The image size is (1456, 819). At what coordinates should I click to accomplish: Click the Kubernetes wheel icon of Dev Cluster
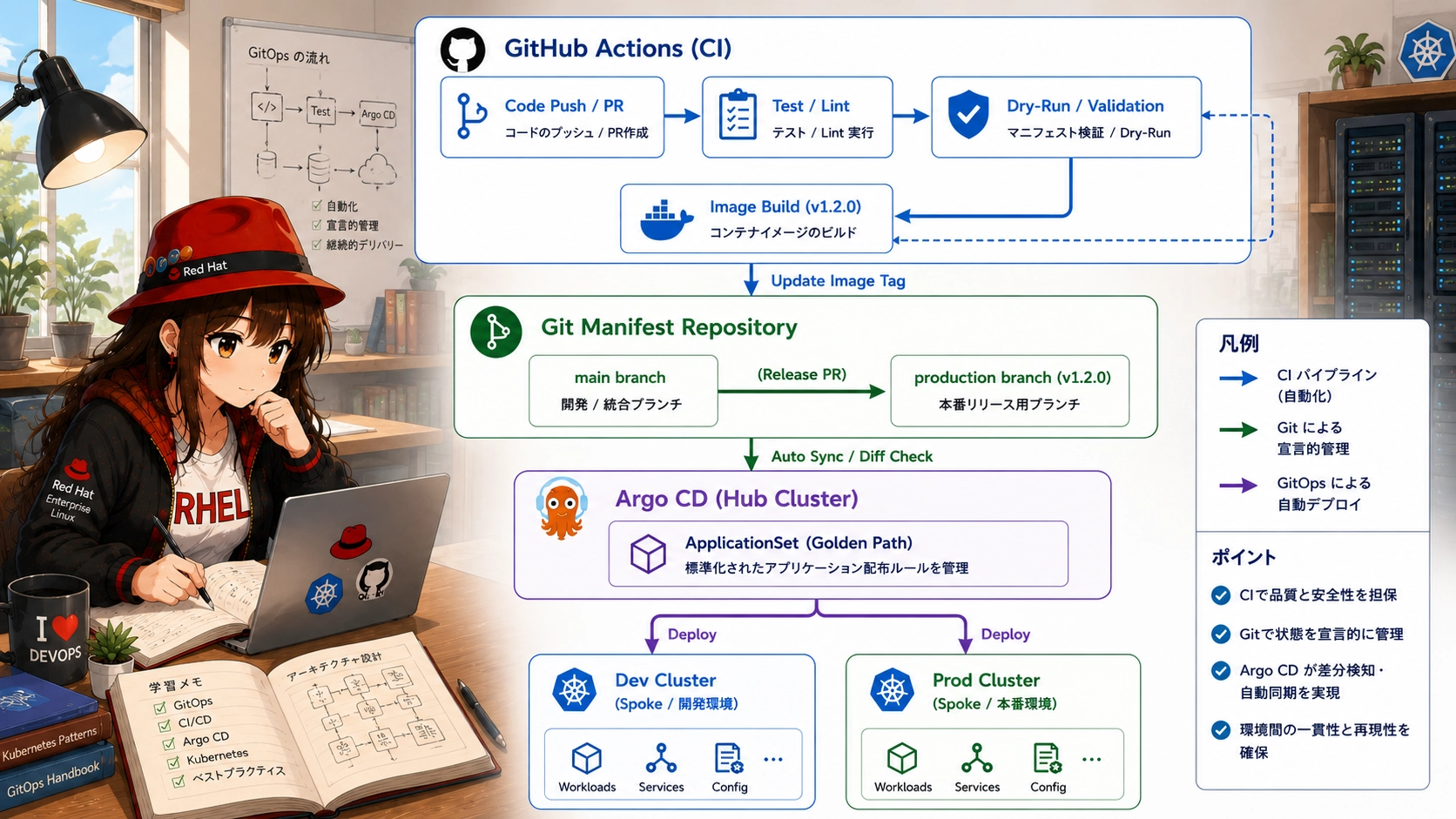point(575,690)
